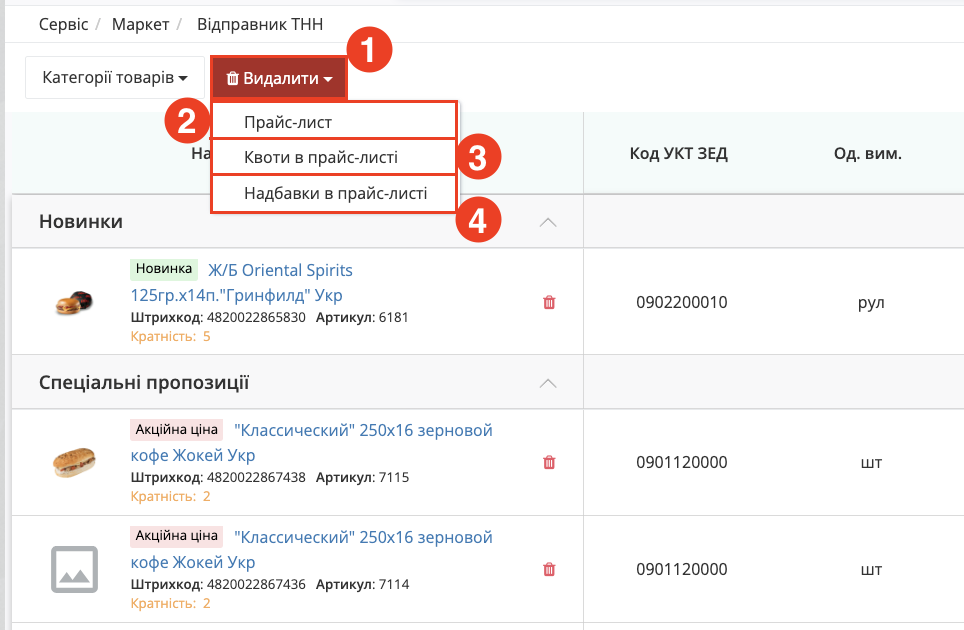Viewport: 964px width, 630px height.
Task: Open the Ж/Б Oriental Spirits product link
Action: click(242, 283)
